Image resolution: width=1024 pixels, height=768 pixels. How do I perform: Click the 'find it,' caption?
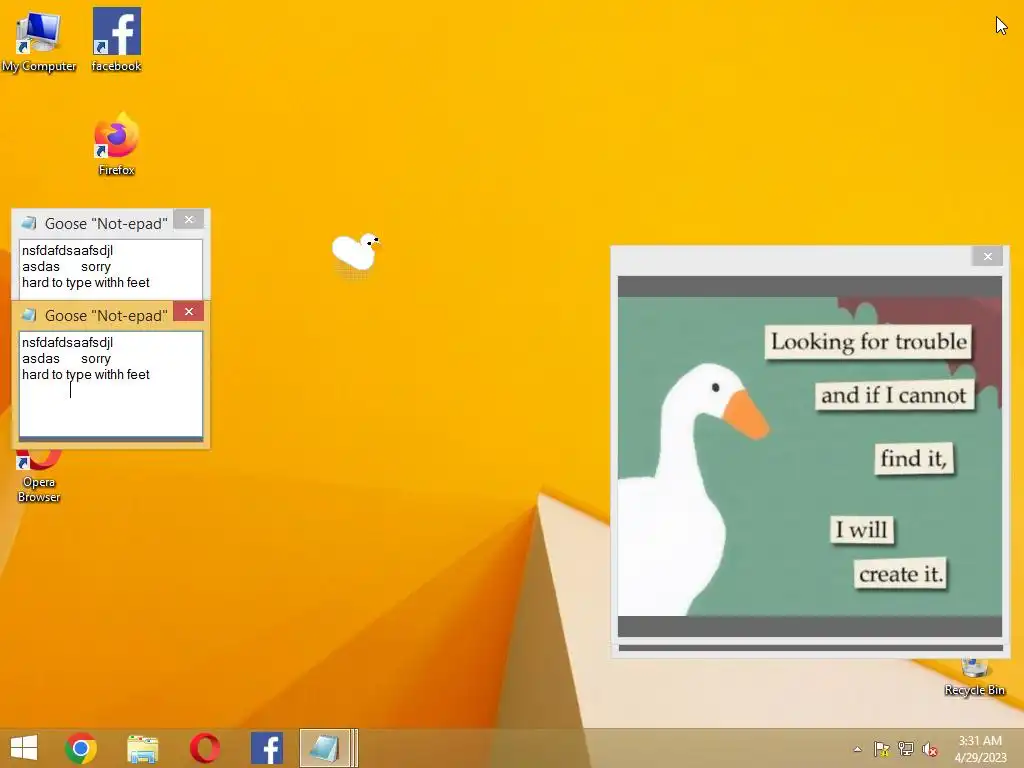pyautogui.click(x=914, y=458)
